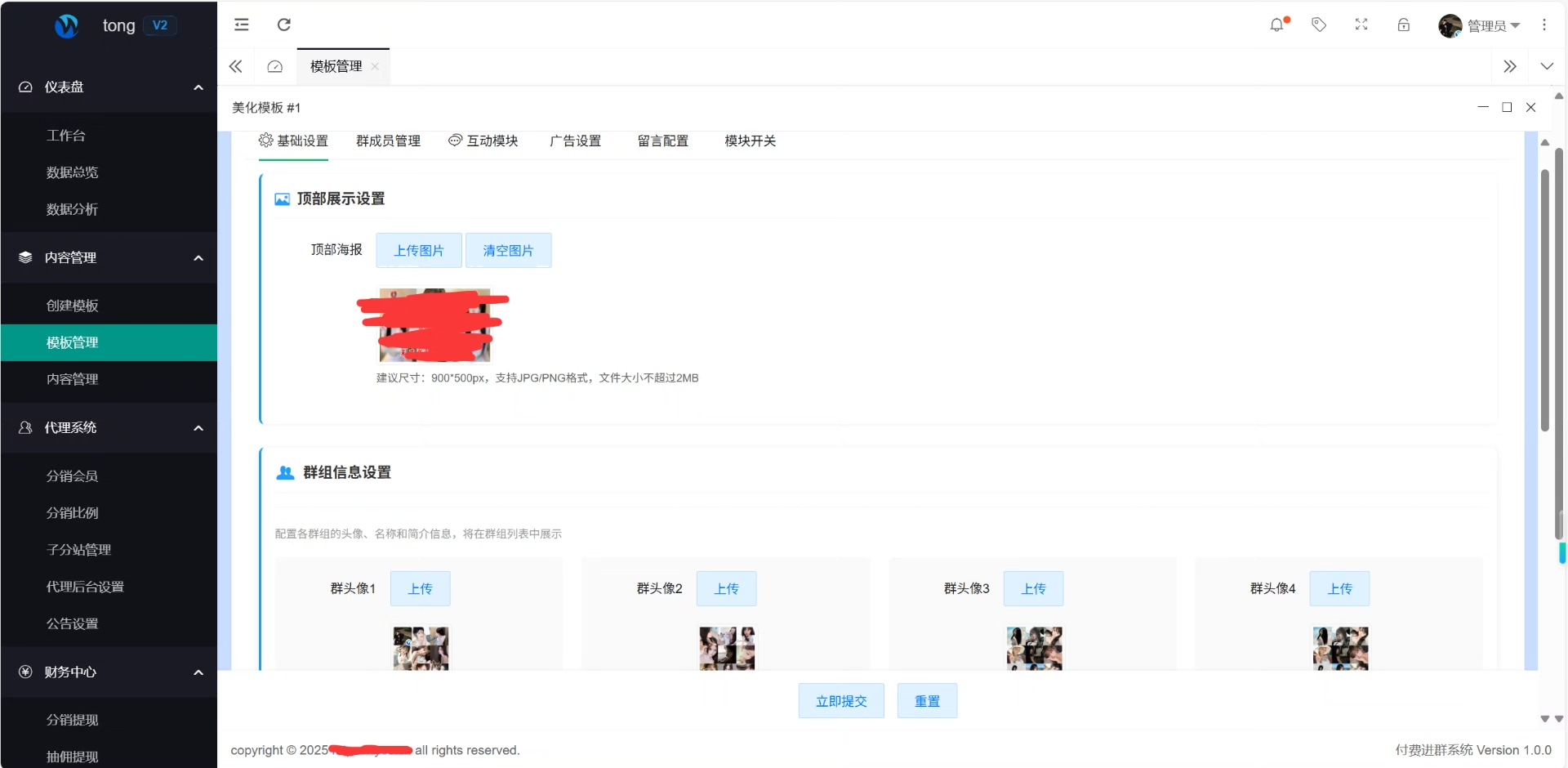This screenshot has width=1568, height=768.
Task: Click the dialog scrollbar up arrow
Action: point(1544,143)
